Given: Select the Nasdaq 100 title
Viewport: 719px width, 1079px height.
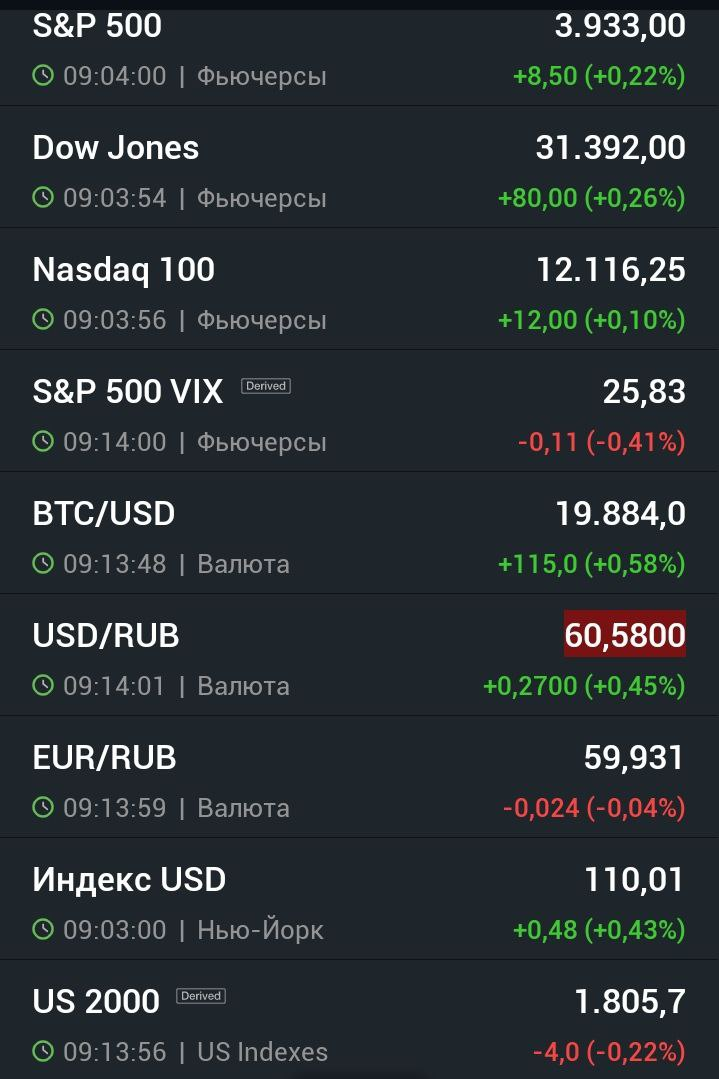Looking at the screenshot, I should pos(124,270).
